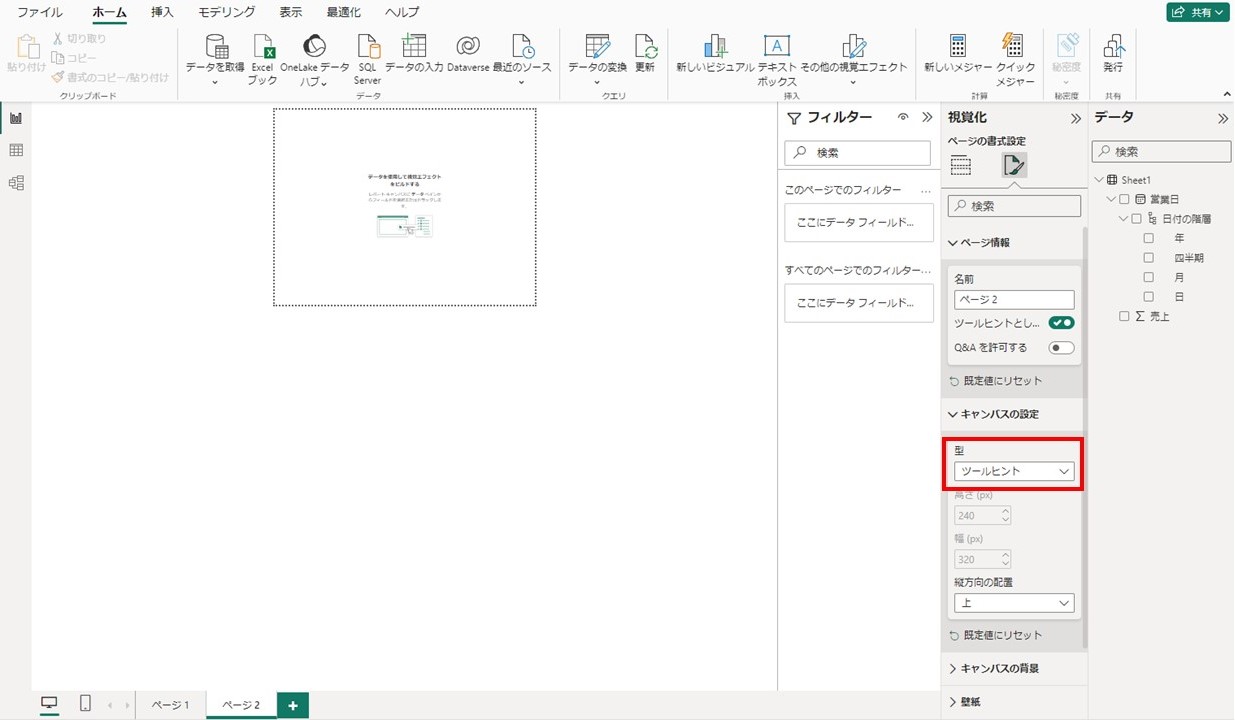This screenshot has width=1235, height=720.
Task: Create a 新しいメジャー
Action: click(x=957, y=49)
